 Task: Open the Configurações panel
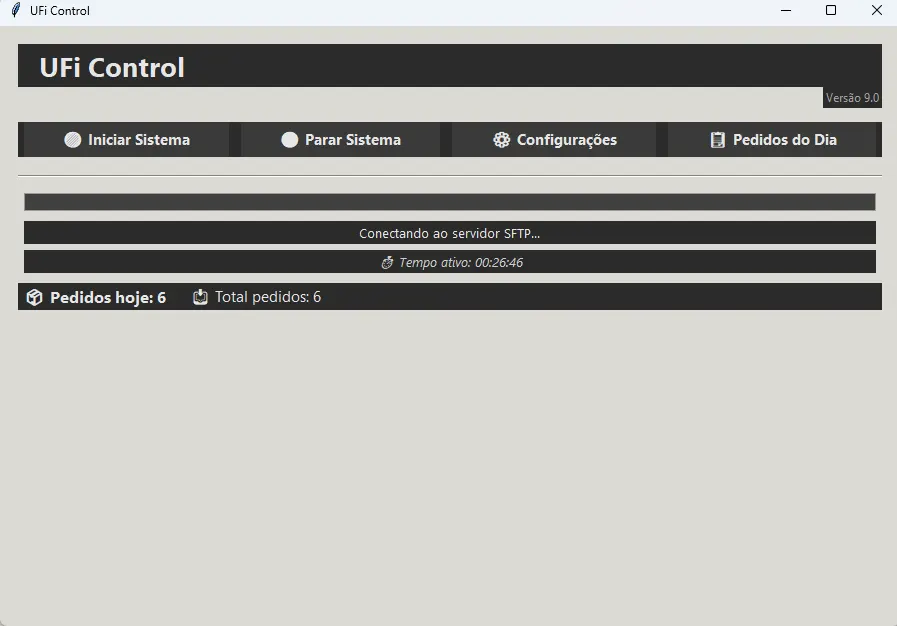[x=554, y=140]
